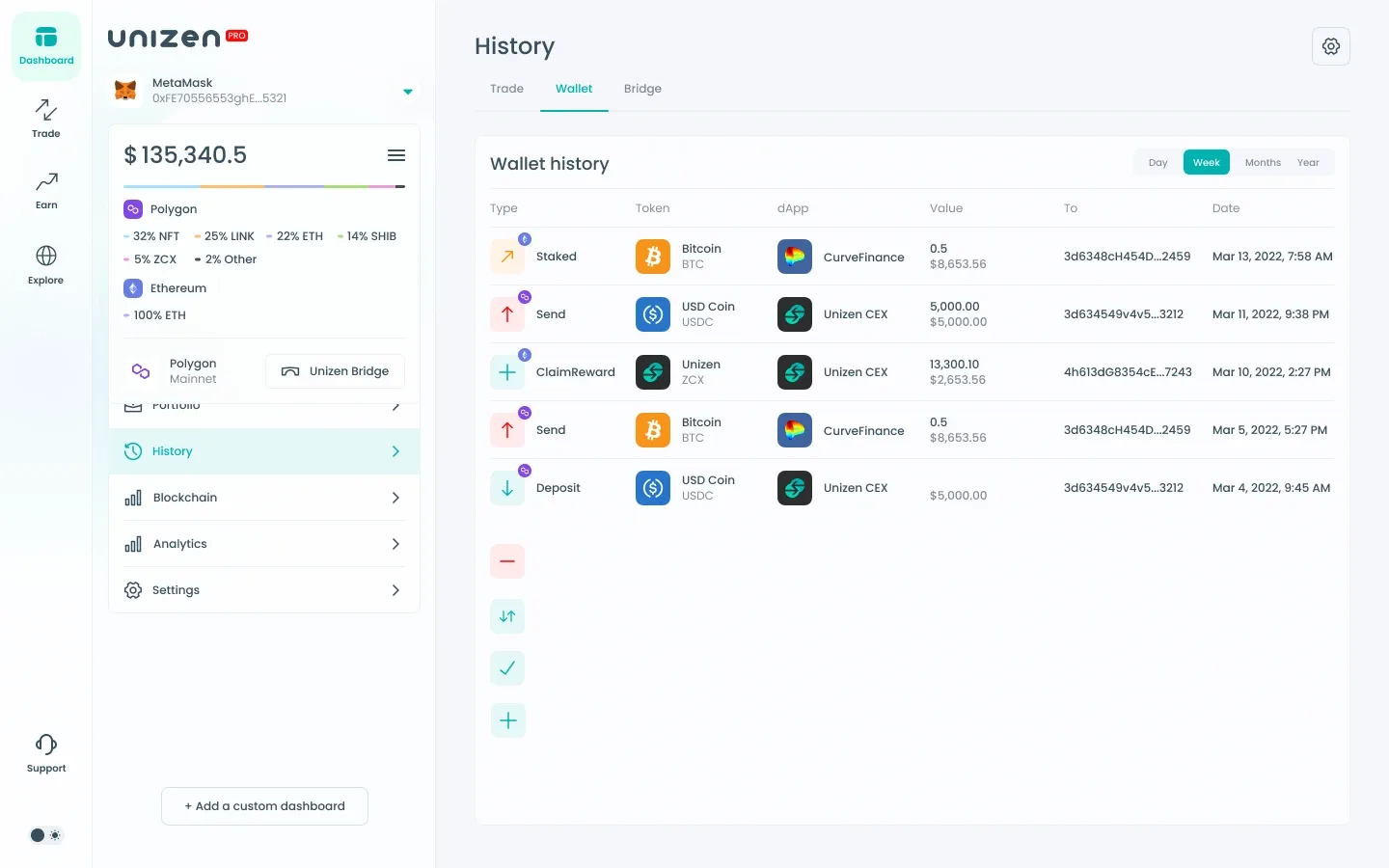The image size is (1389, 868).
Task: Click address 3d6348cH454D...2459 in the Staked row
Action: point(1127,257)
